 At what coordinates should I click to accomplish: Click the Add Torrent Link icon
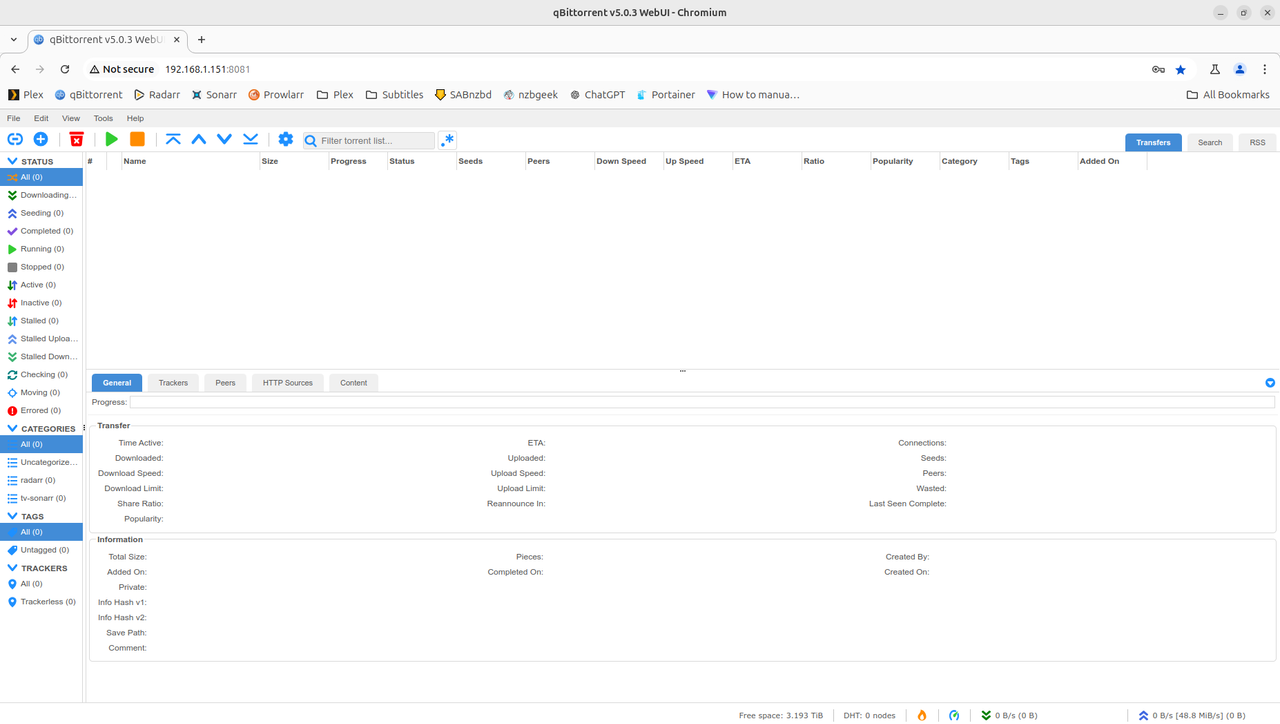(15, 139)
